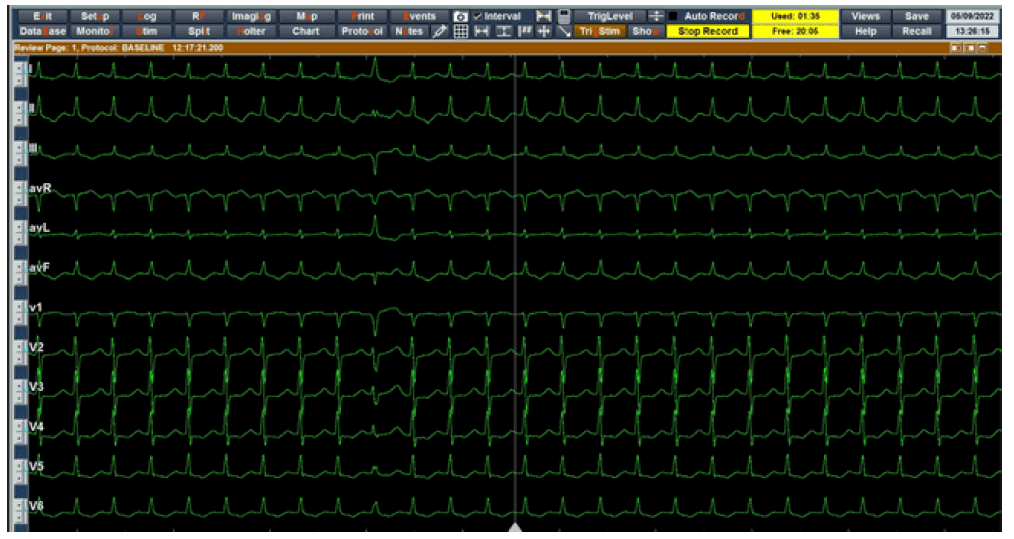Viewport: 1014px width, 539px height.
Task: Switch to Monitor mode
Action: pyautogui.click(x=94, y=31)
